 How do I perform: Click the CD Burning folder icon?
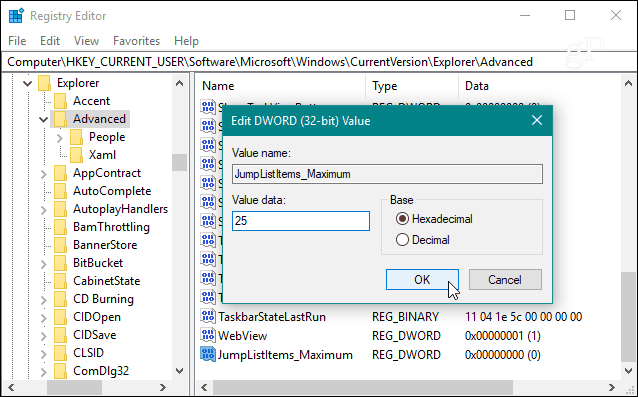click(60, 299)
